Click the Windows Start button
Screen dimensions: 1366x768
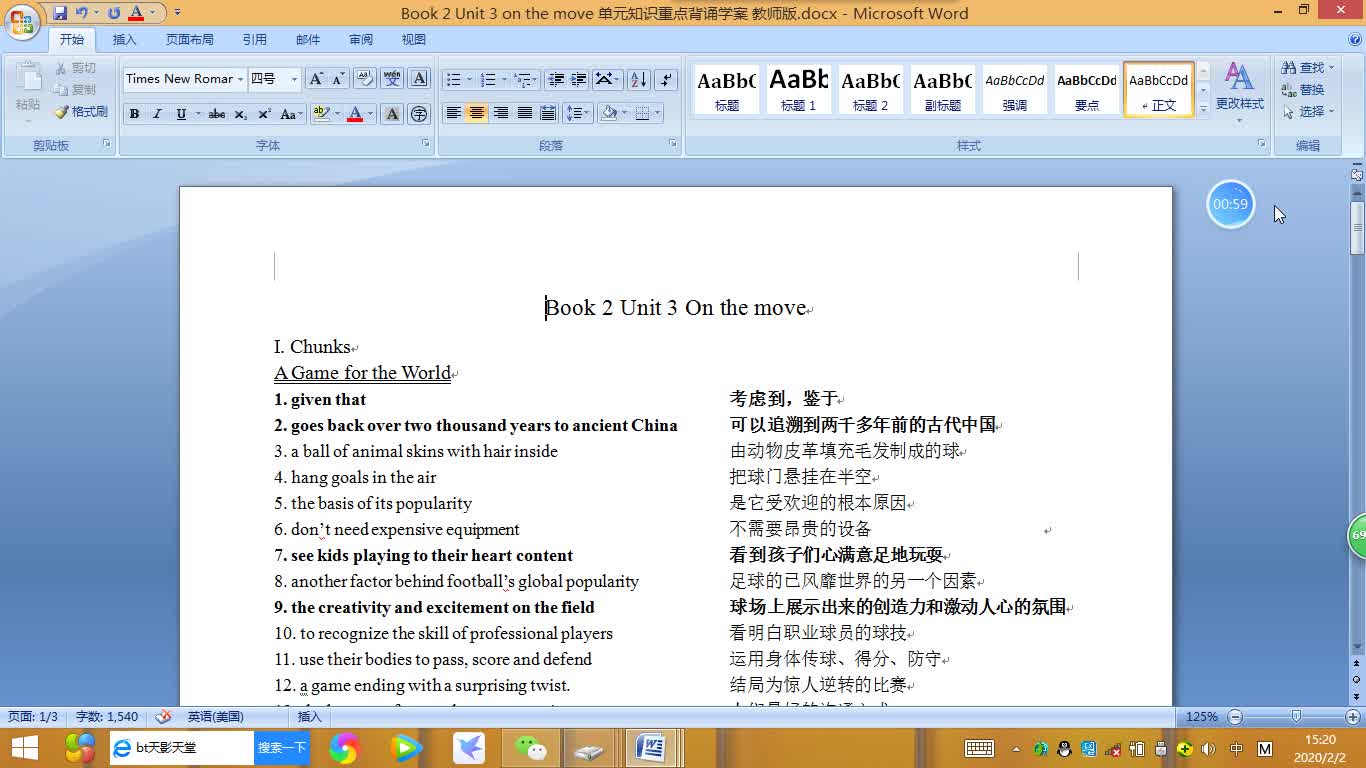(x=24, y=748)
